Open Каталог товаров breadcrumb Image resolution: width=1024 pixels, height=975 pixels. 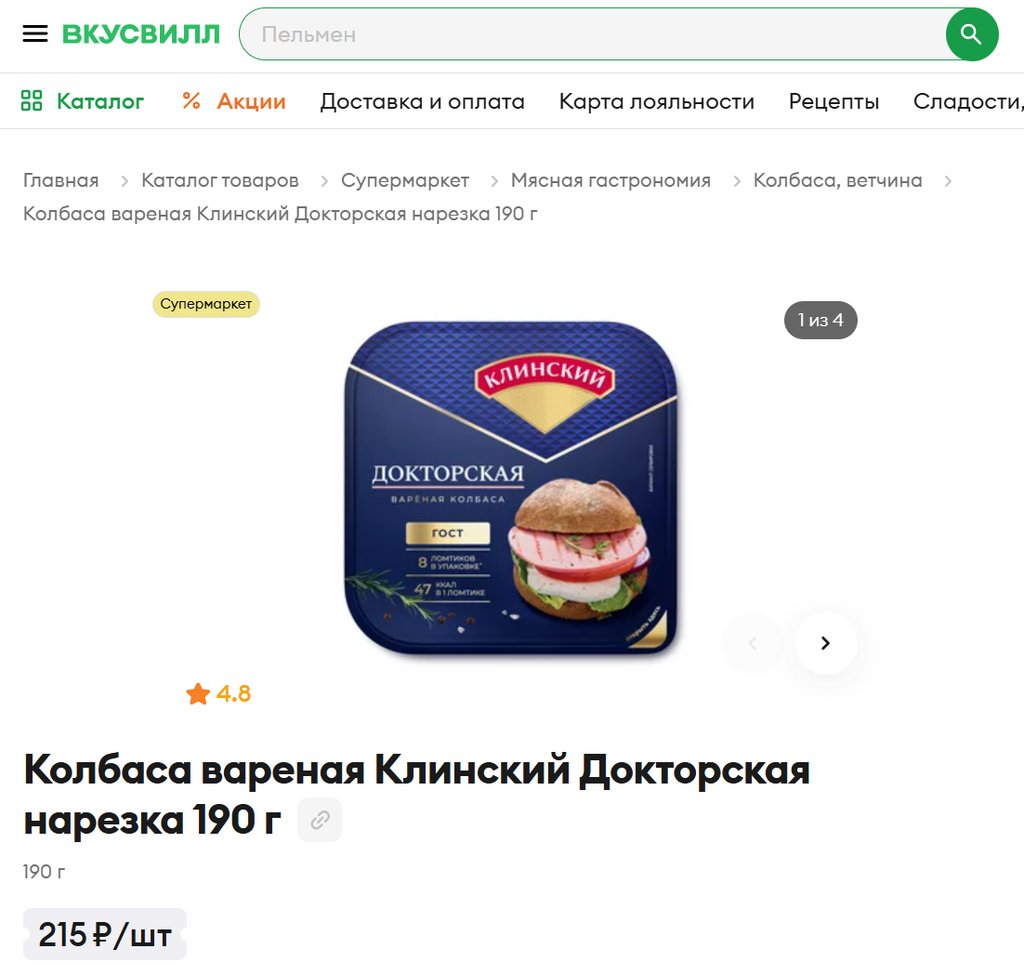point(220,180)
